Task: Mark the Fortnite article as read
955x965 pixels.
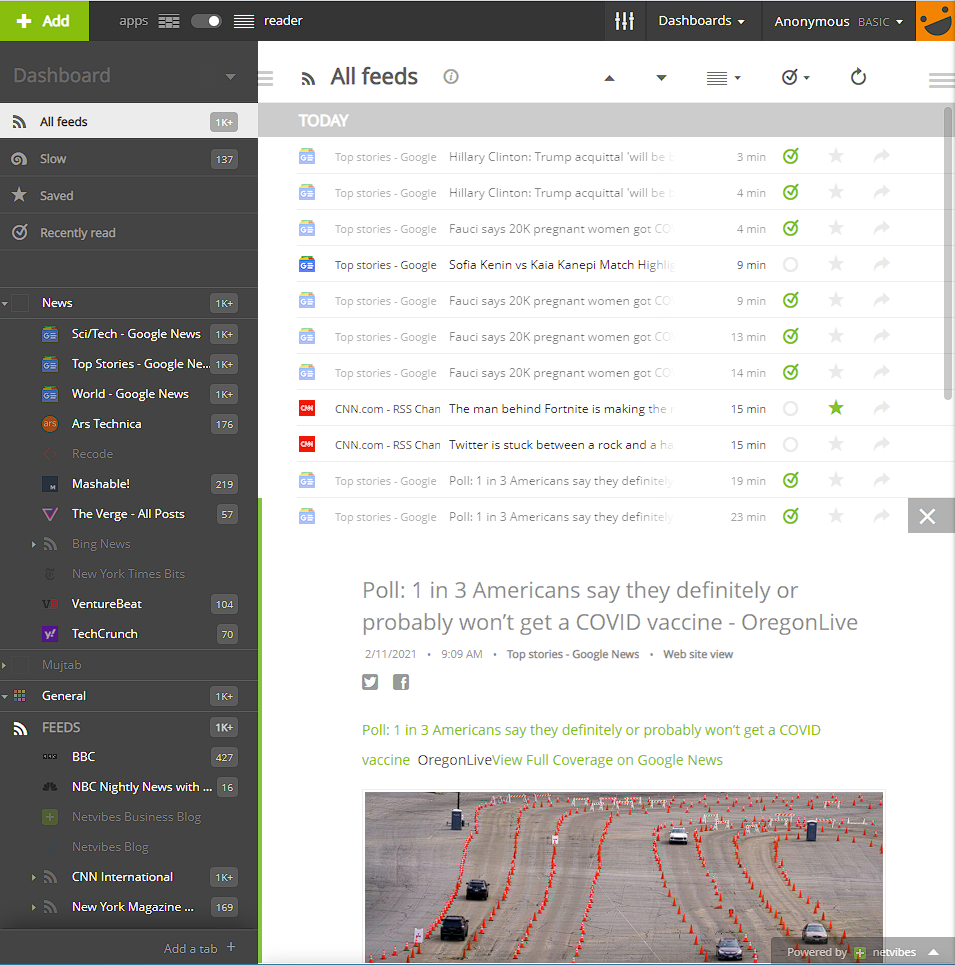Action: (791, 409)
